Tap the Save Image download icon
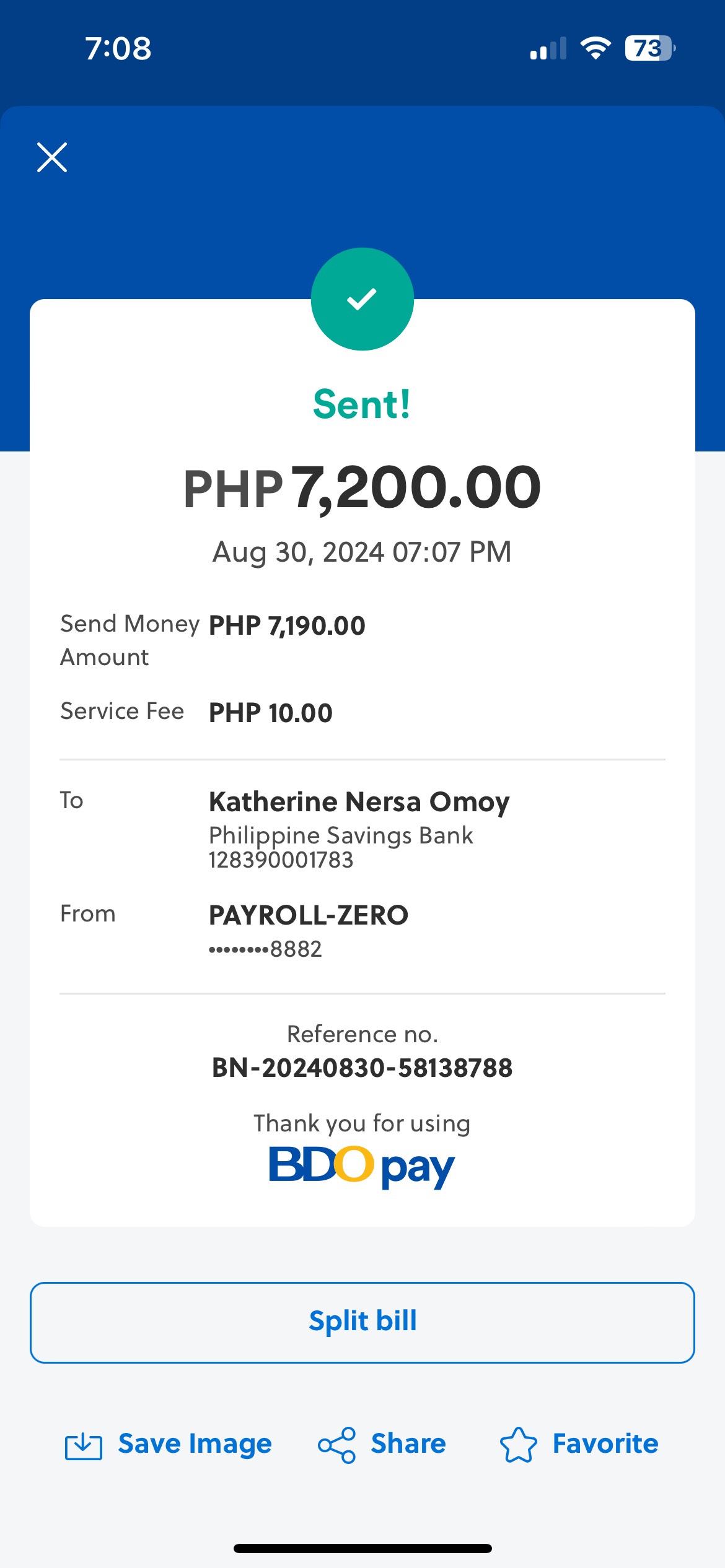 84,1446
